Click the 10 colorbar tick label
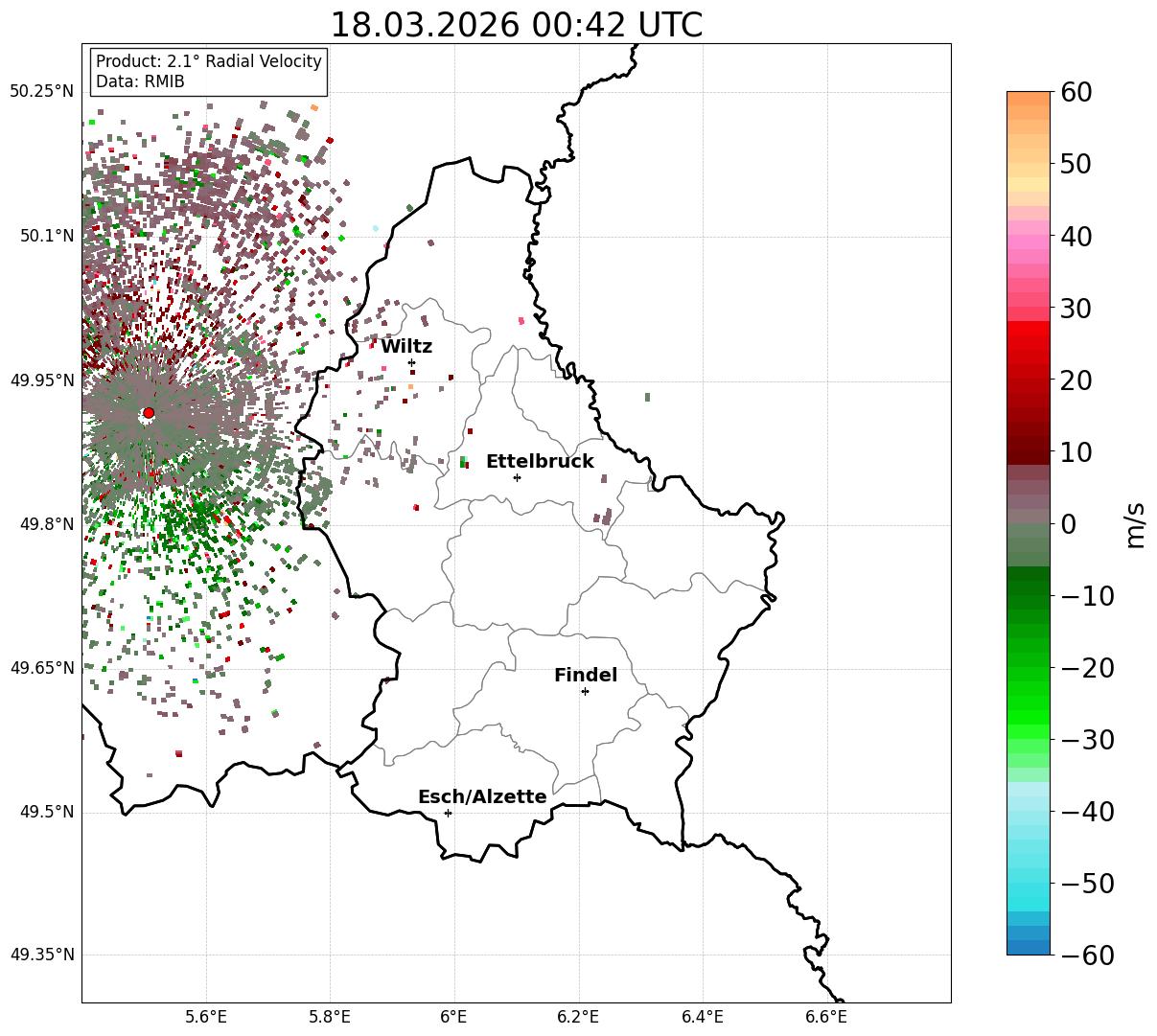Viewport: 1157px width, 1036px height. 1079,452
